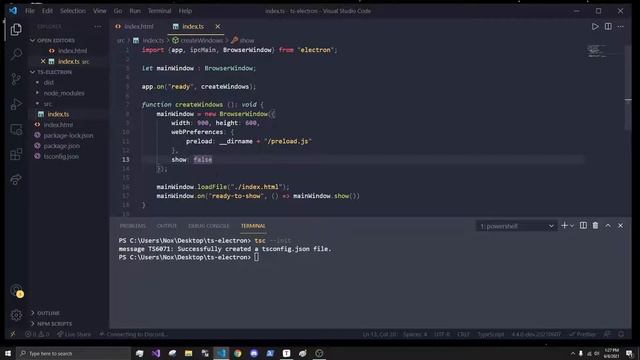Open Explorer panel more actions ellipsis
This screenshot has height=360, width=640.
pos(98,27)
